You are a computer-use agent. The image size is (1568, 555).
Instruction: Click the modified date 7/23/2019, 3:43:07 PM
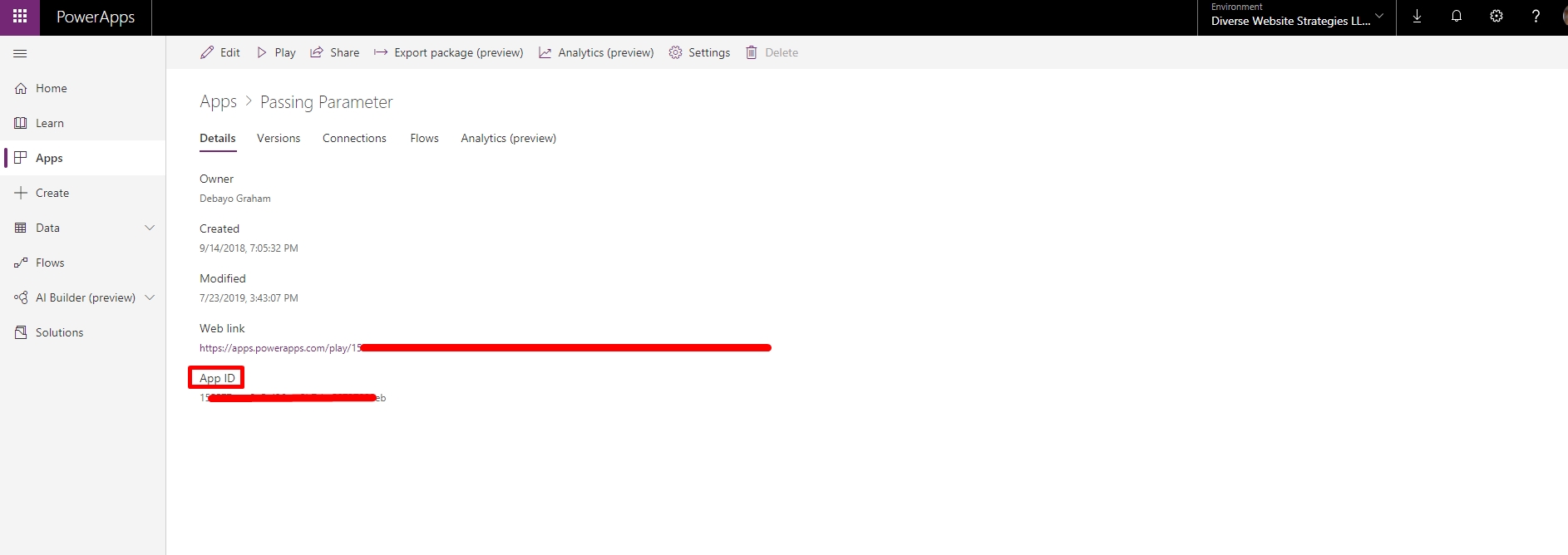(249, 298)
